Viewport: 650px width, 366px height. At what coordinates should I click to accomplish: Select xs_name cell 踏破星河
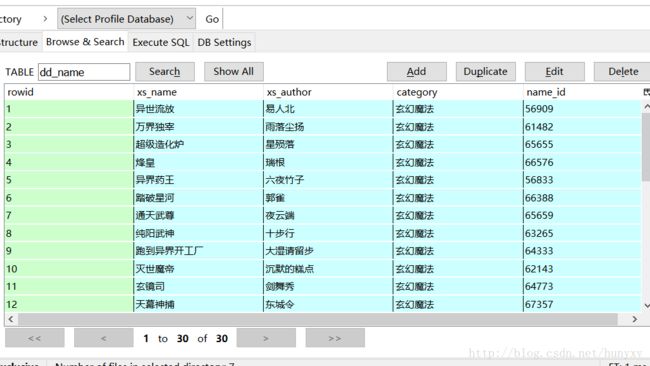pyautogui.click(x=198, y=198)
